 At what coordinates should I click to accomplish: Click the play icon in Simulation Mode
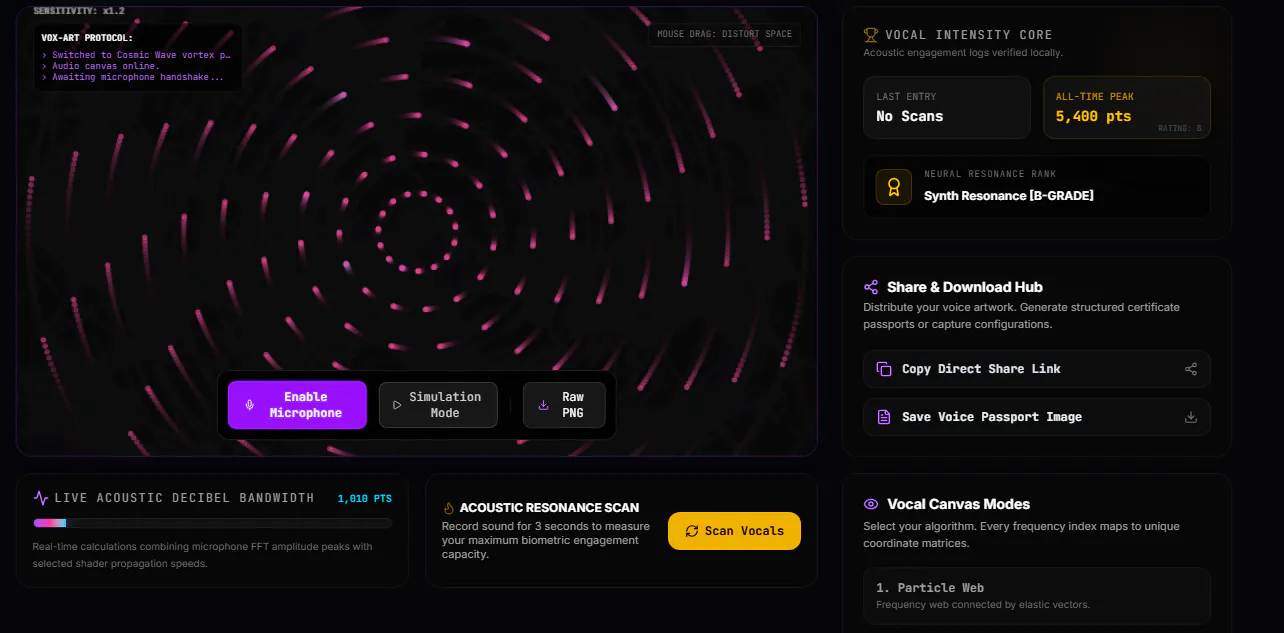[397, 405]
